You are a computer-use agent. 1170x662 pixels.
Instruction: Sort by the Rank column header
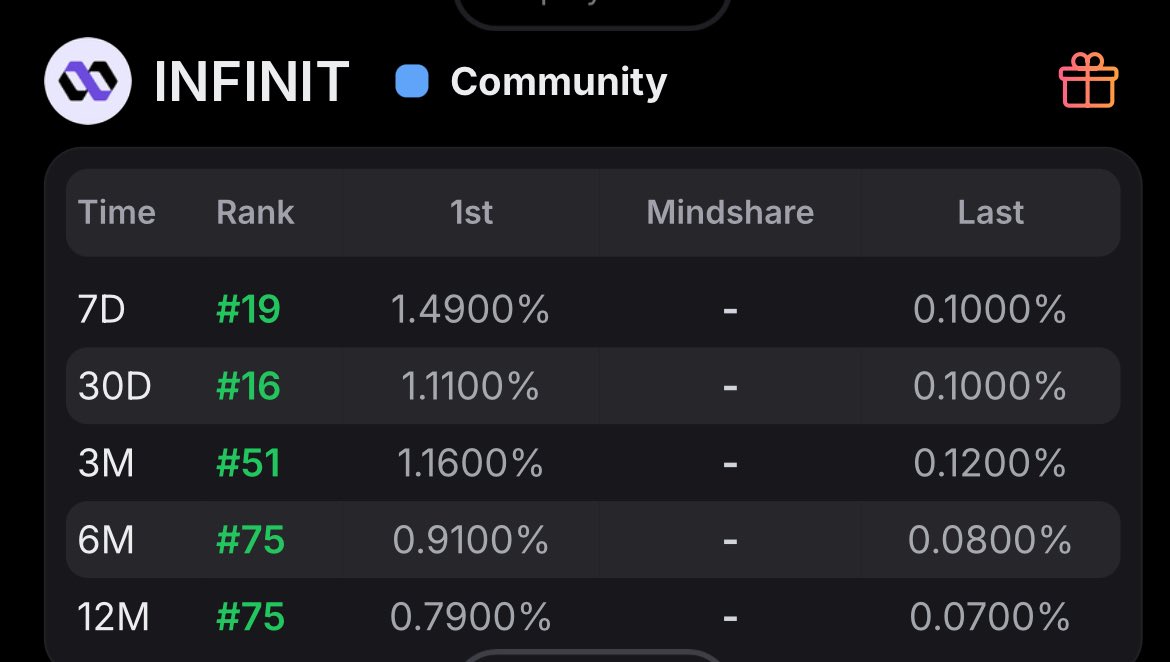coord(255,213)
